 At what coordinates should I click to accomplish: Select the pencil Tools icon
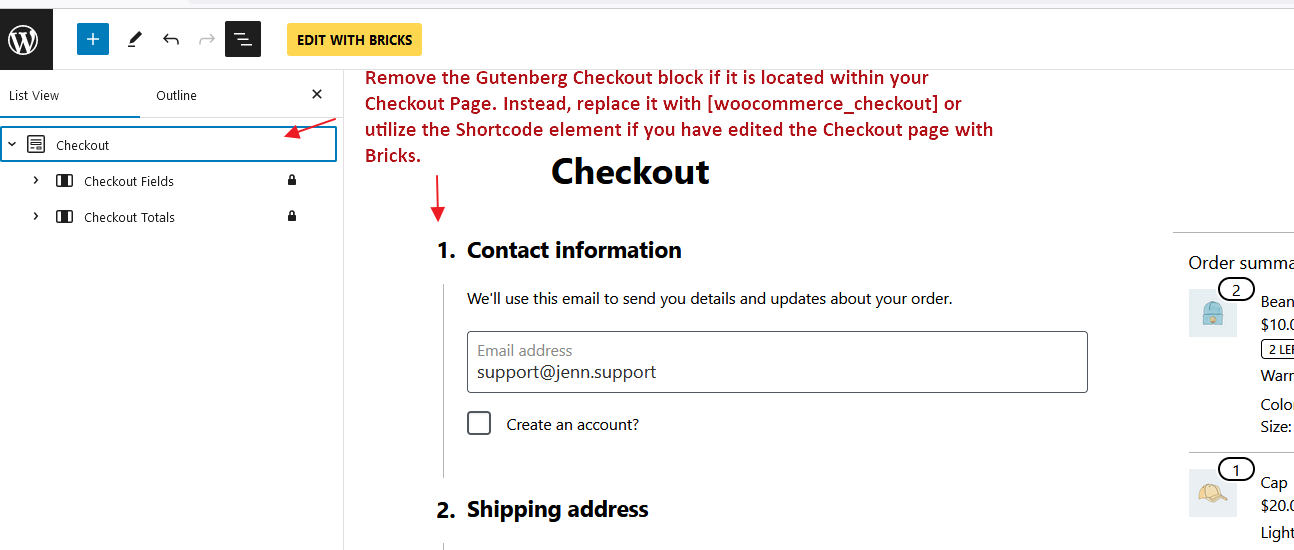click(x=134, y=39)
